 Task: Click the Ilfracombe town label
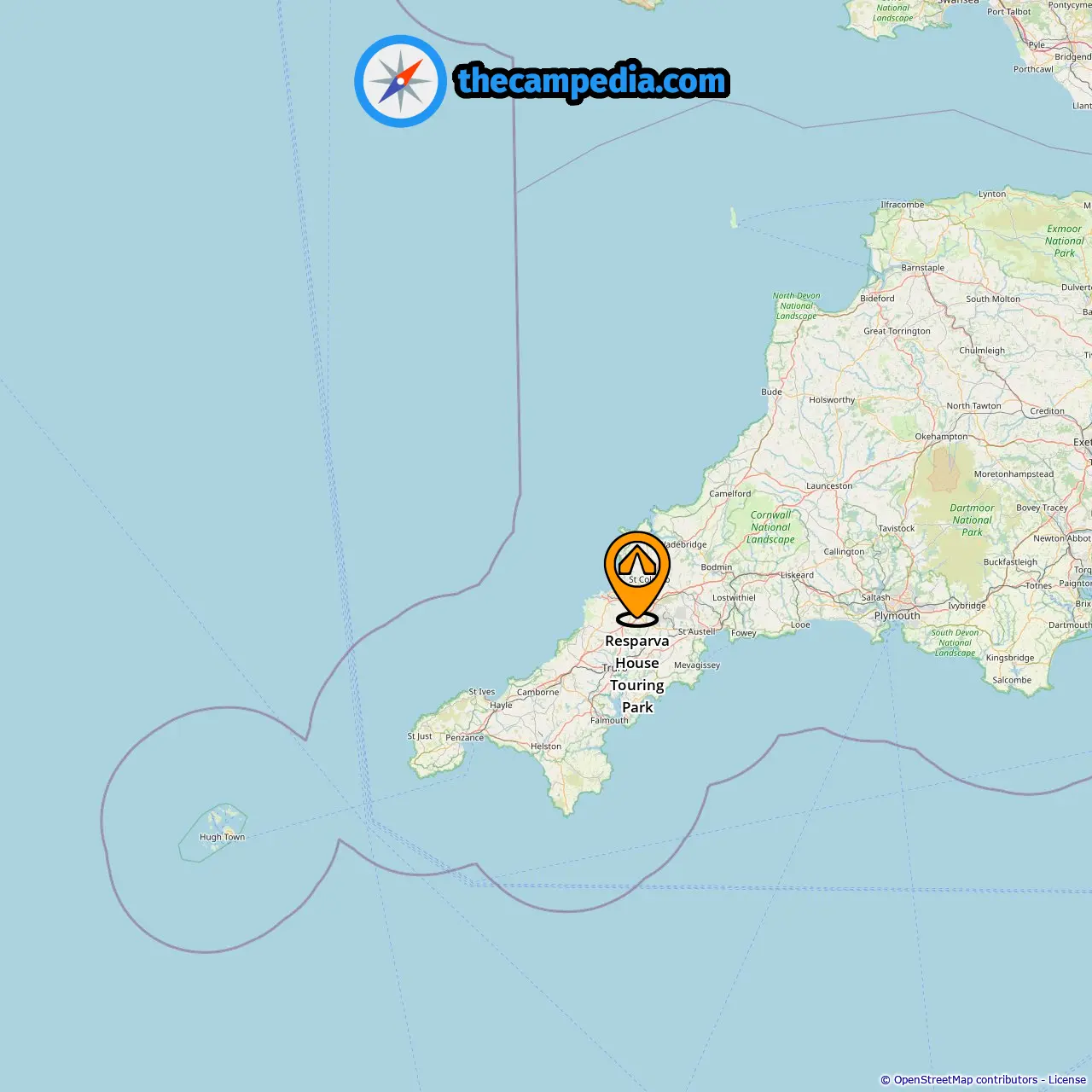coord(902,205)
